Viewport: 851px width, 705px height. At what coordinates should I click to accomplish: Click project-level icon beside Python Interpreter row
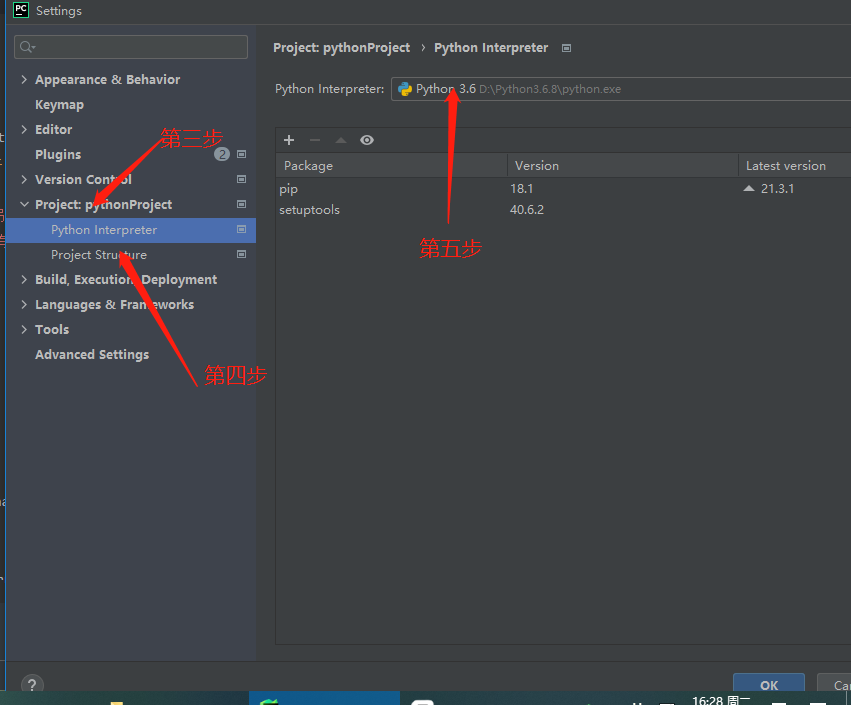point(242,229)
